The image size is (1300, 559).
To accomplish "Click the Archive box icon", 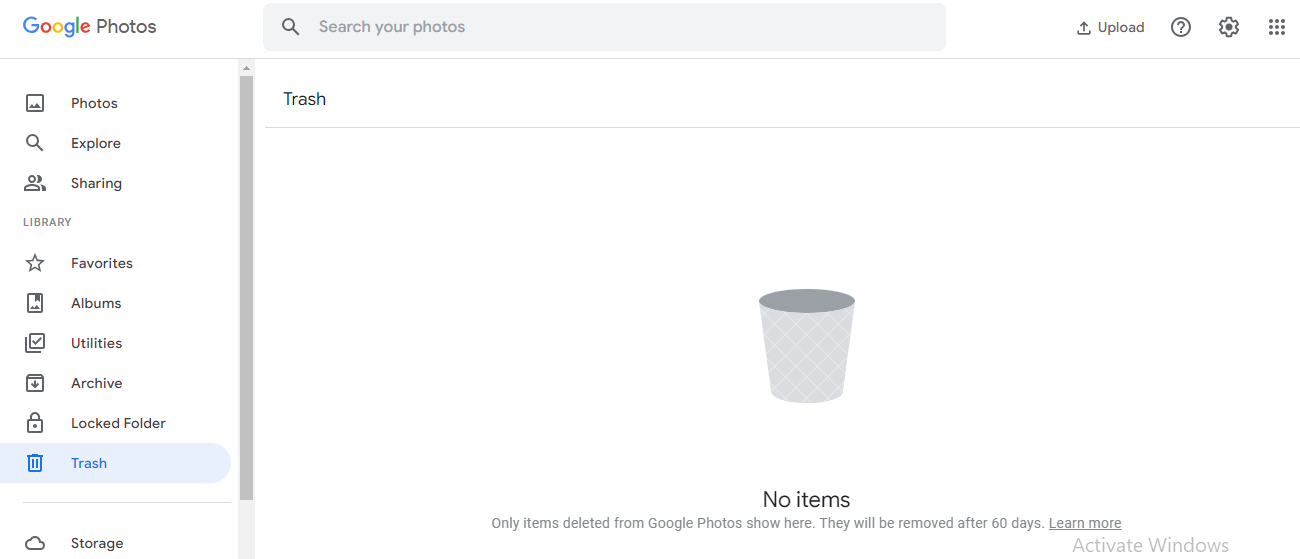I will point(35,383).
